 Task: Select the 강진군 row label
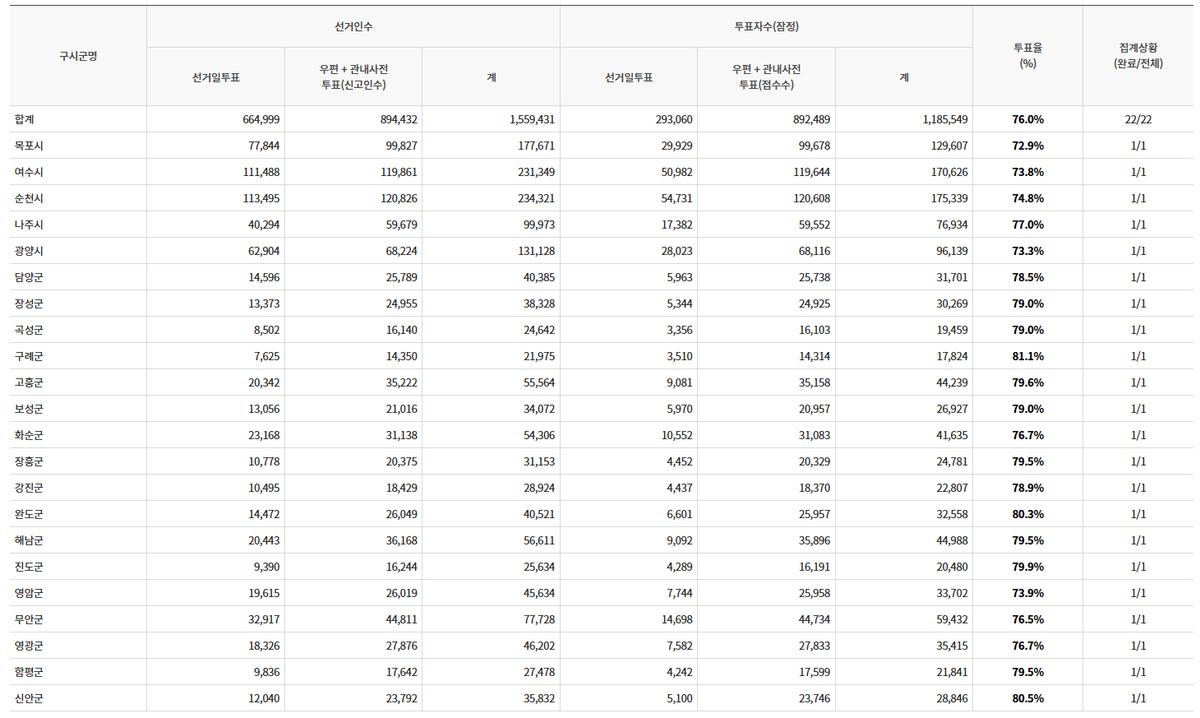coord(29,488)
